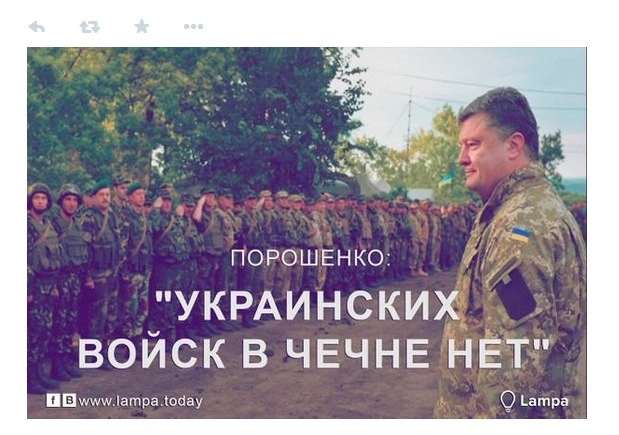The width and height of the screenshot is (619, 435).
Task: Click the VK 'B' icon on image
Action: point(69,400)
